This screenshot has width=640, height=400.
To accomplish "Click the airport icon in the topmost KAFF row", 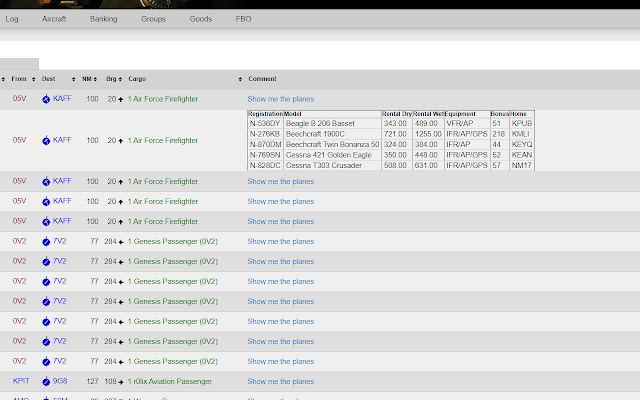I will [46, 99].
